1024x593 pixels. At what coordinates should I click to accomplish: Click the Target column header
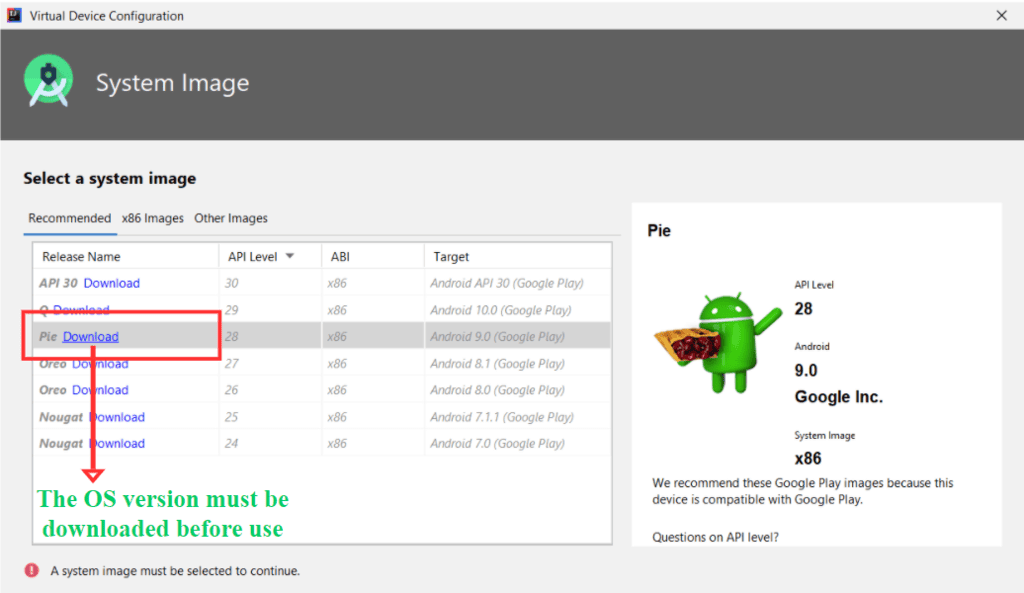pyautogui.click(x=451, y=257)
